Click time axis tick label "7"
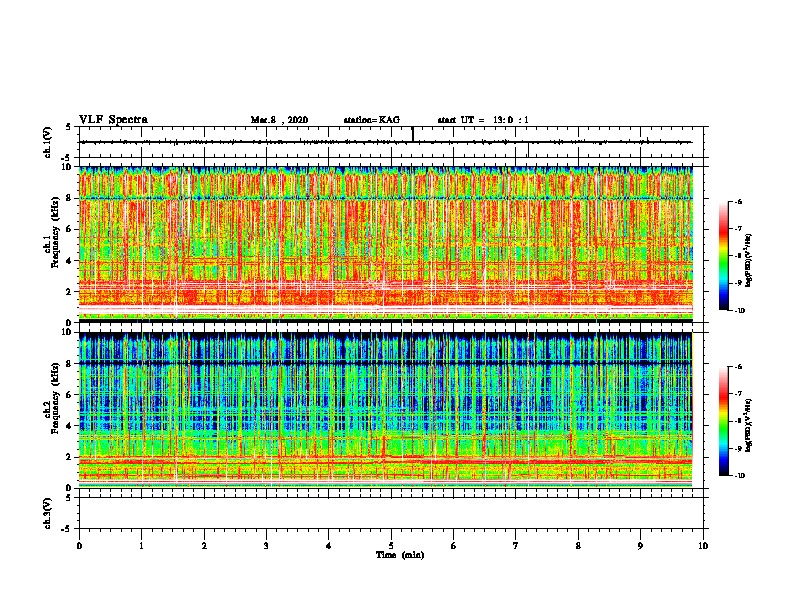Viewport: 792px width, 612px height. pyautogui.click(x=516, y=546)
